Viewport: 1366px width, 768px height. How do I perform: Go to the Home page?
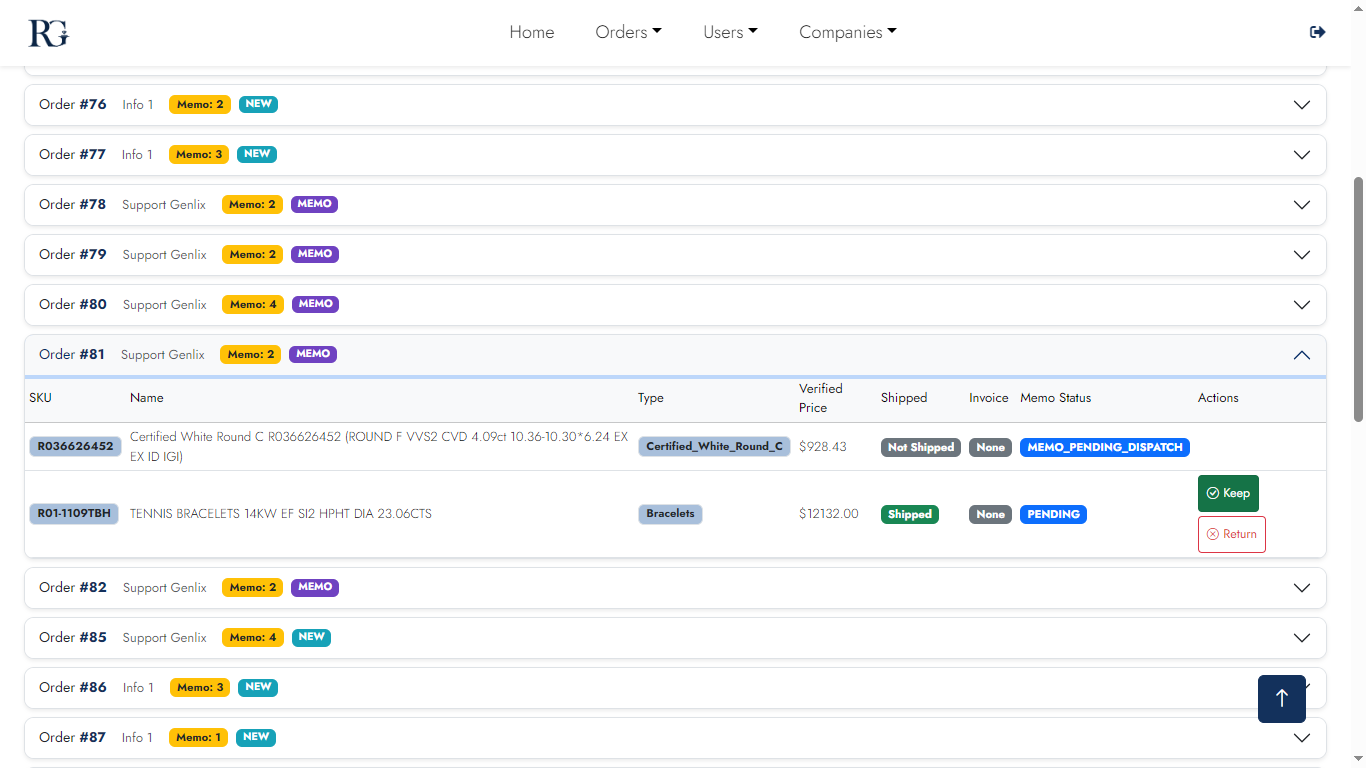531,32
